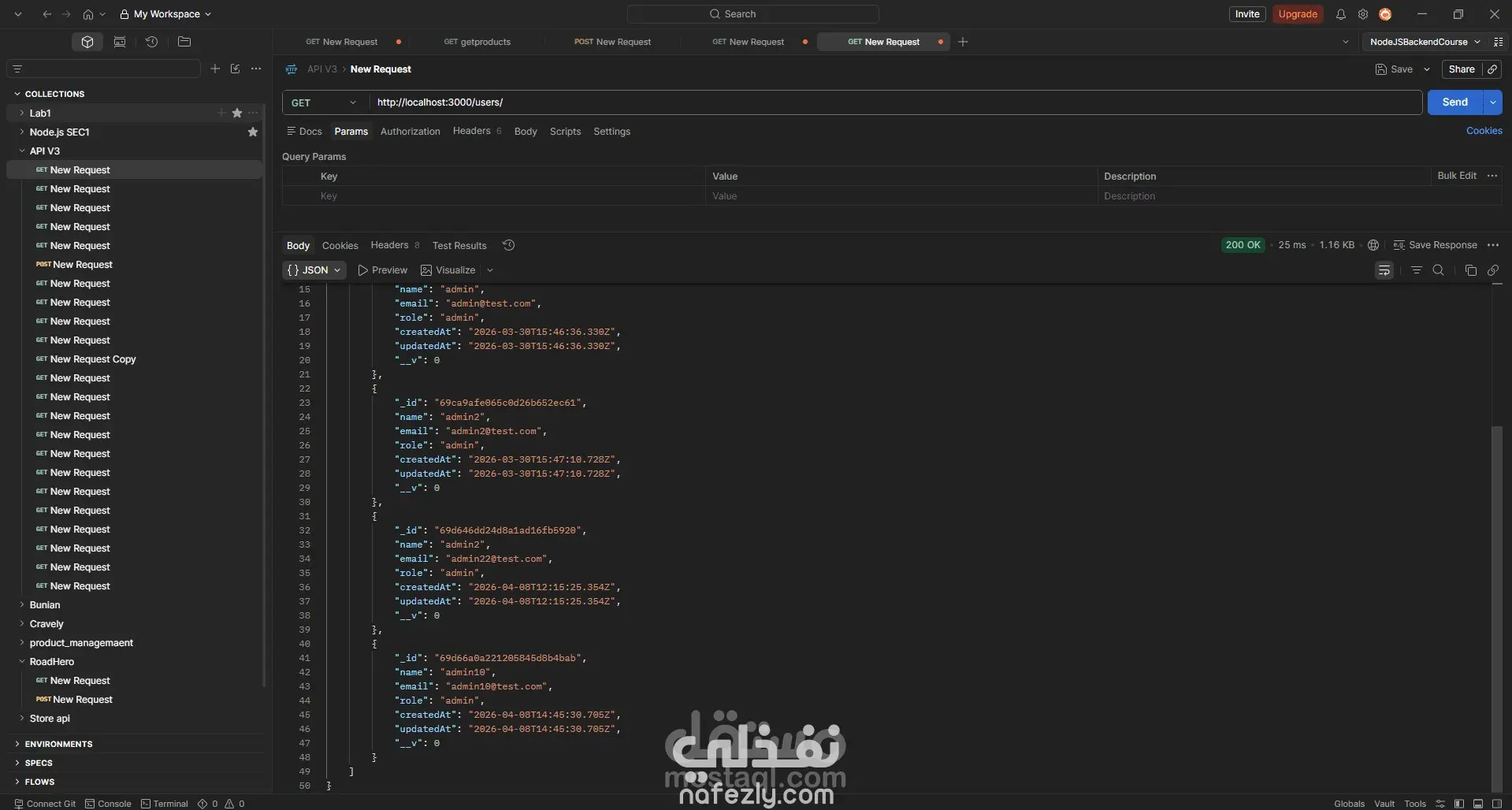This screenshot has height=810, width=1512.
Task: Click the Share button
Action: tap(1462, 69)
